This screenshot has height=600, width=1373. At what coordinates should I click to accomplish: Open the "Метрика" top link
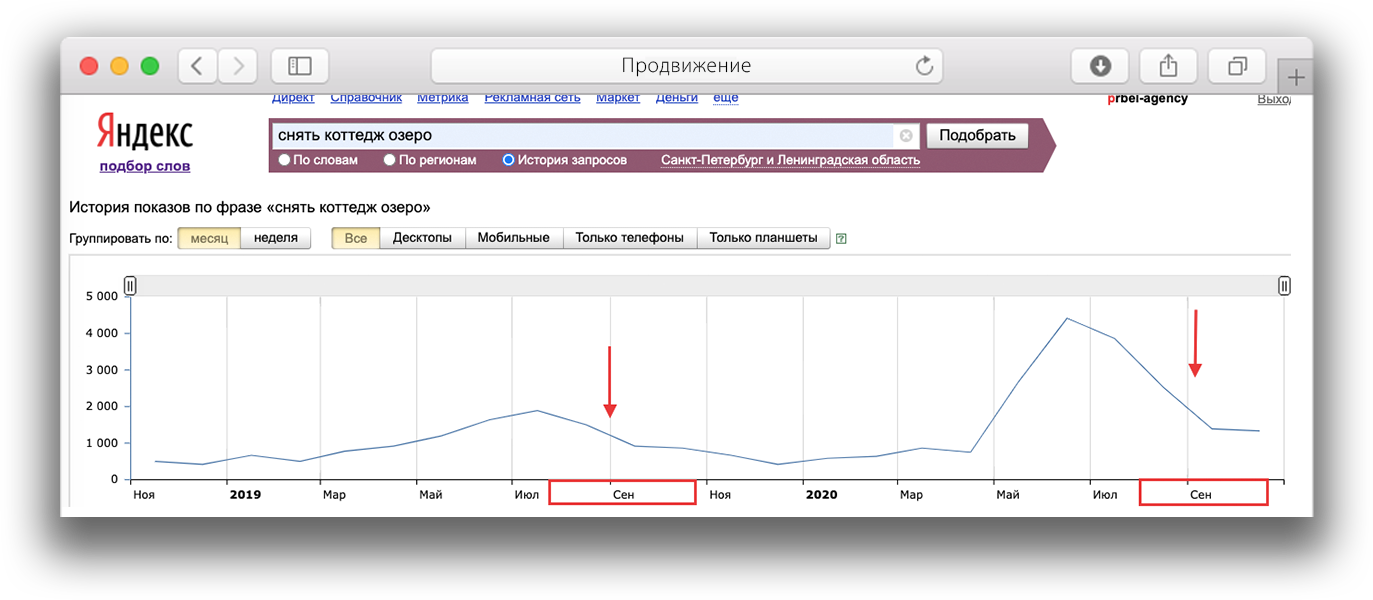[x=443, y=98]
